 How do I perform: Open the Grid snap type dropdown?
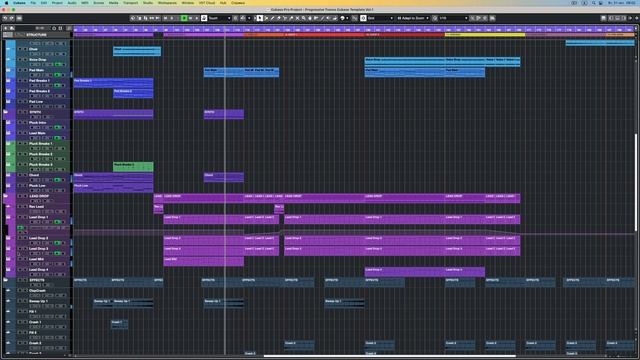[380, 18]
